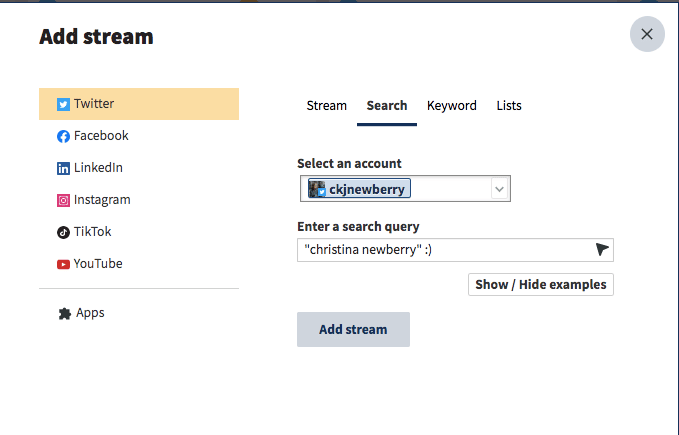Click into the search query text field
679x435 pixels.
[x=440, y=250]
